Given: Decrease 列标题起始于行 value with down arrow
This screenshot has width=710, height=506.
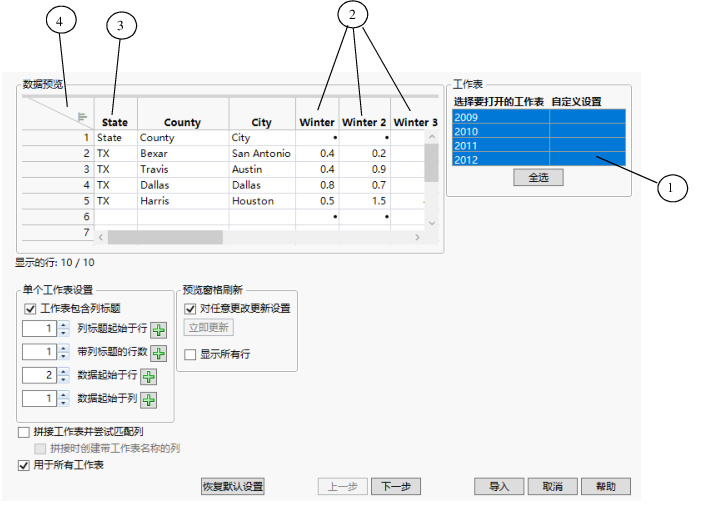Looking at the screenshot, I should click(x=63, y=333).
